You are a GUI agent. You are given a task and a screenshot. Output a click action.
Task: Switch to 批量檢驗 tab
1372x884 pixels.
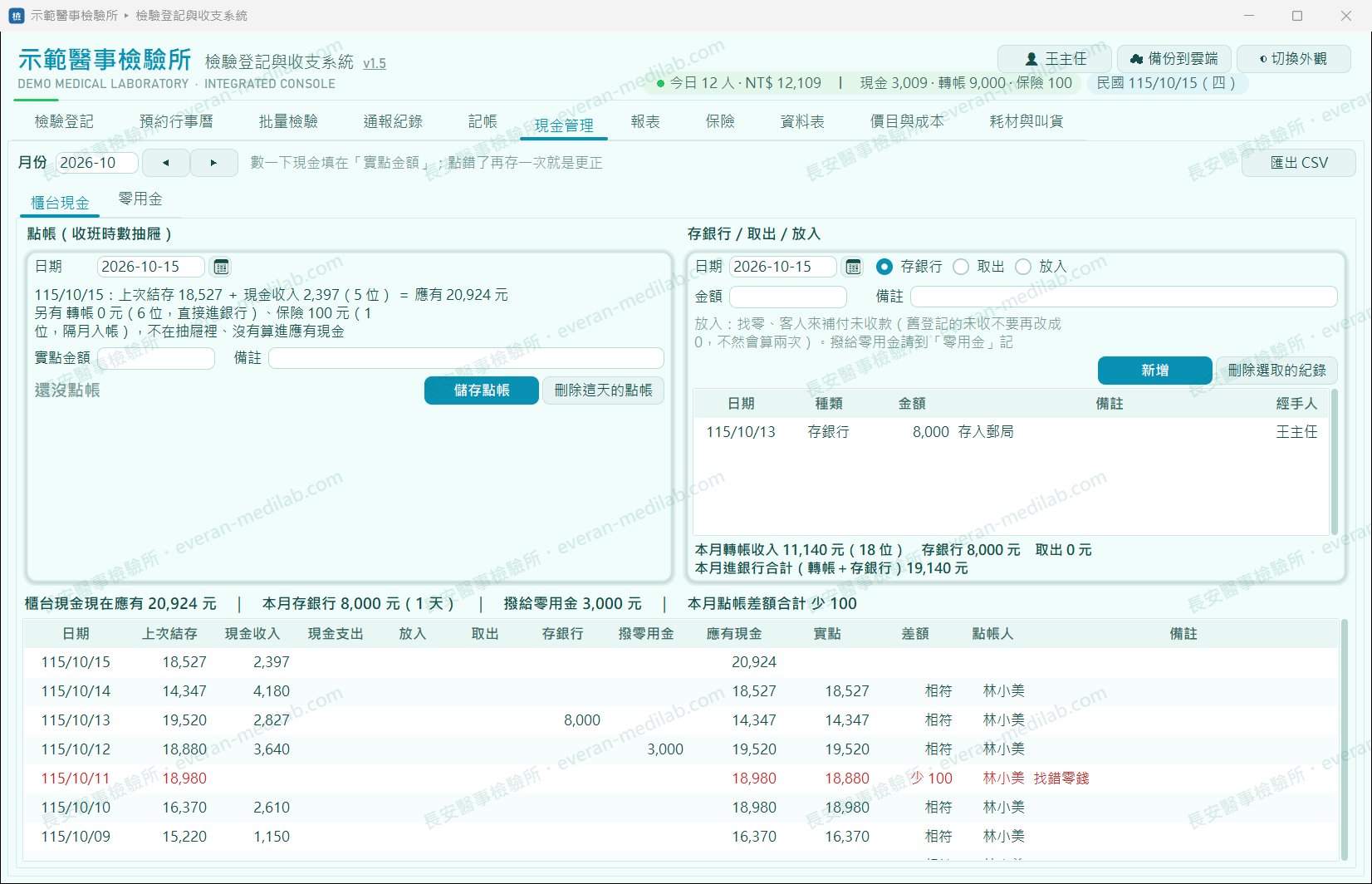point(288,122)
